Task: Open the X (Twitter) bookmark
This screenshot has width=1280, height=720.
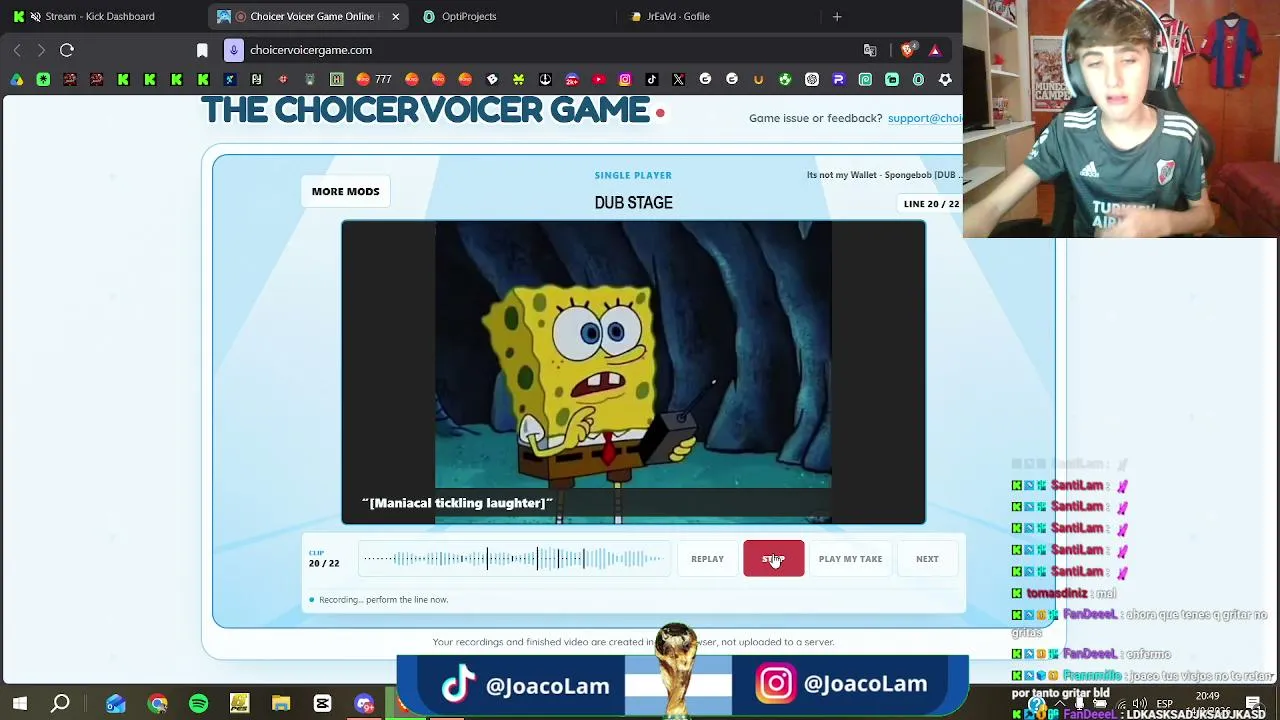Action: click(x=679, y=79)
